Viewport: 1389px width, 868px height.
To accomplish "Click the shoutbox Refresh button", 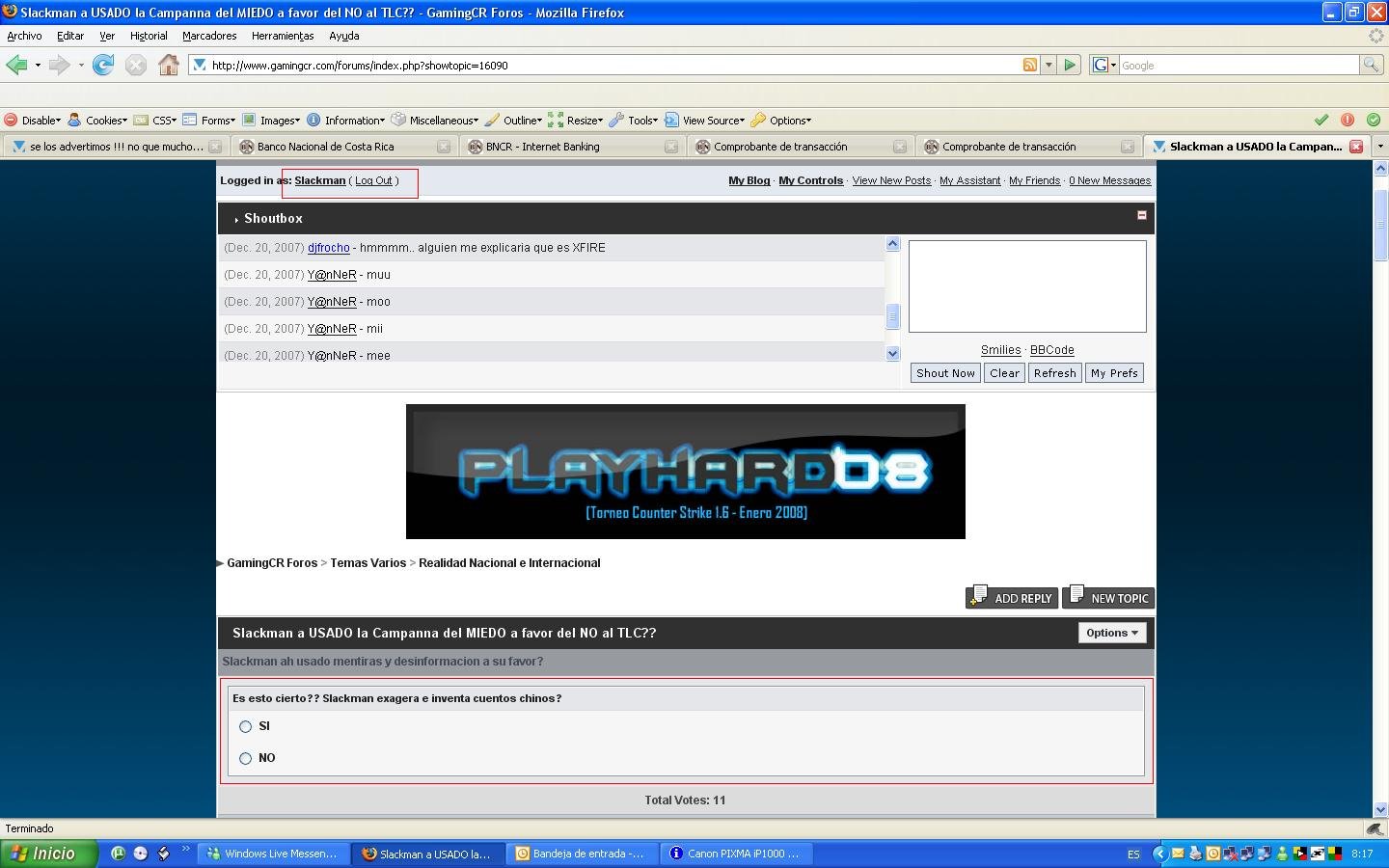I will 1054,373.
